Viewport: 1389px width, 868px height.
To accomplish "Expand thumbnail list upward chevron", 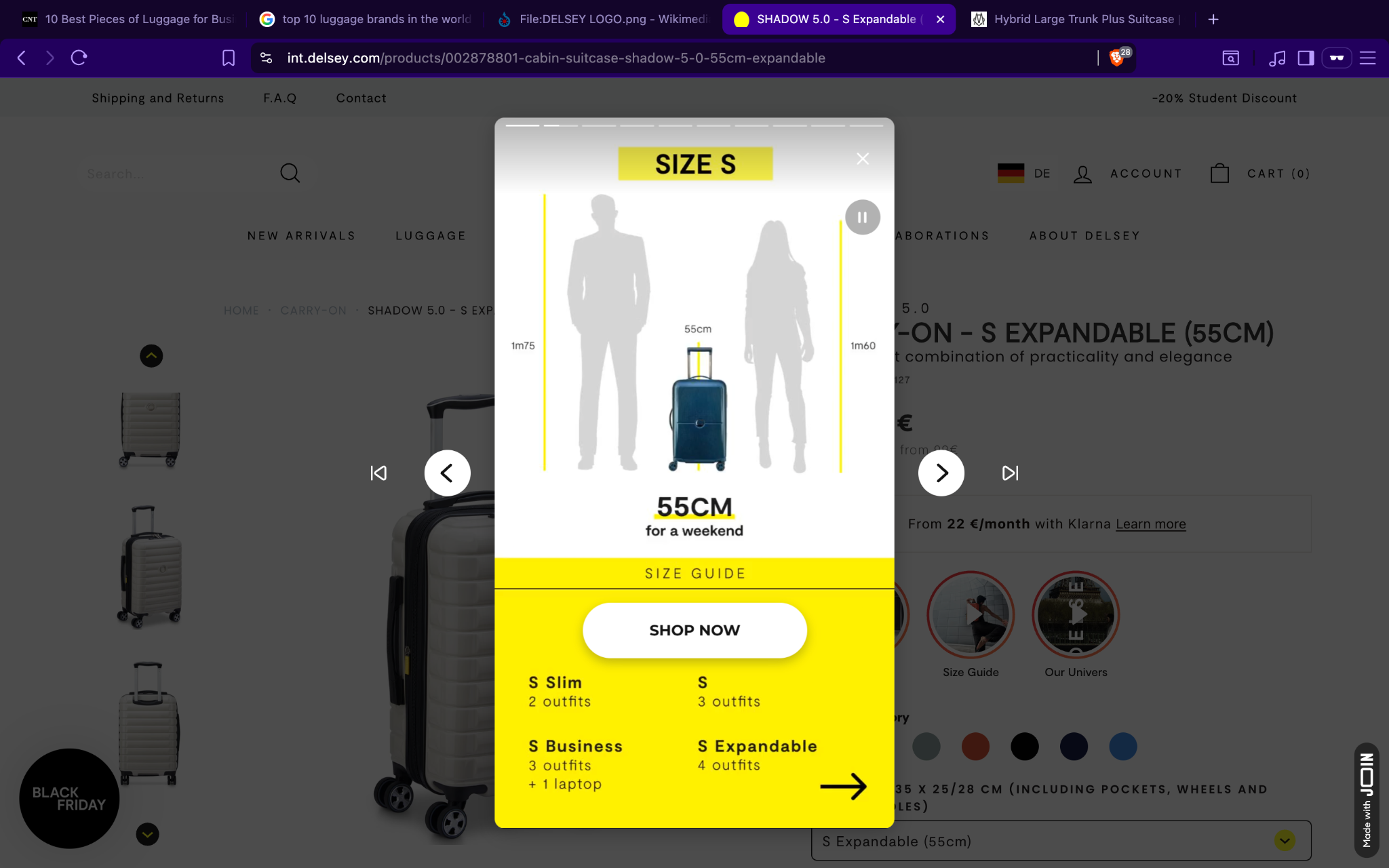I will [x=151, y=356].
